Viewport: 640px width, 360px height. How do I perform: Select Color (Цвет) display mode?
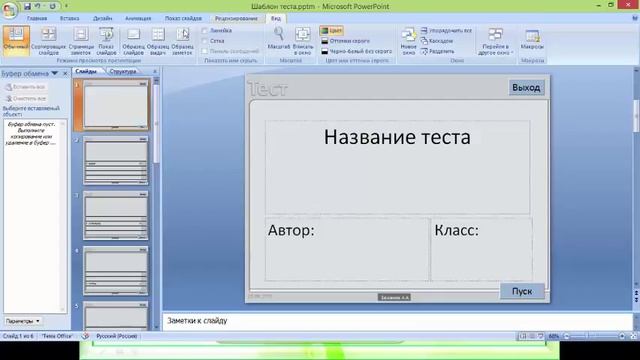[x=331, y=31]
